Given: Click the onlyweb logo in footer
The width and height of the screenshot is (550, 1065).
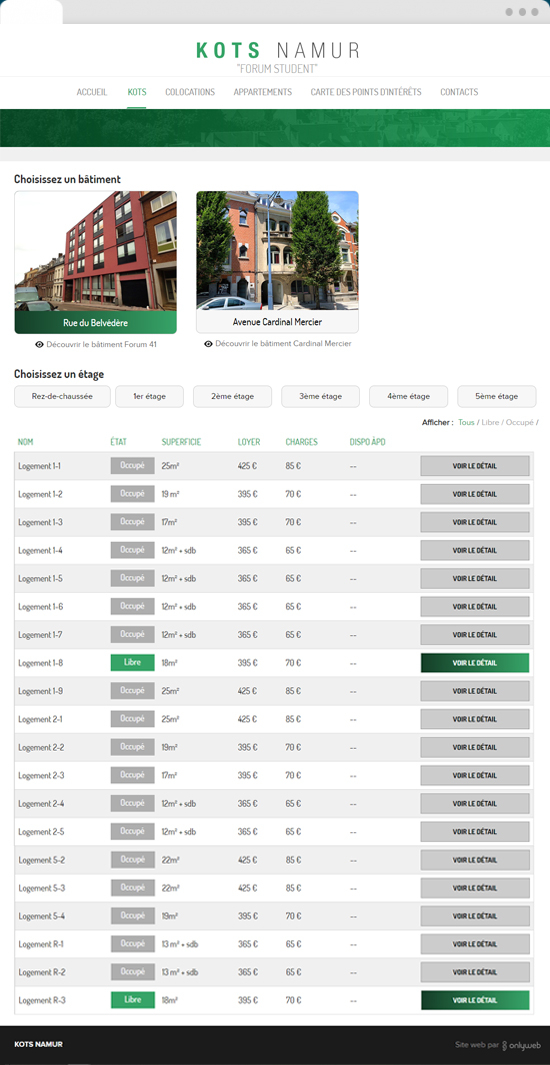Looking at the screenshot, I should (519, 1045).
